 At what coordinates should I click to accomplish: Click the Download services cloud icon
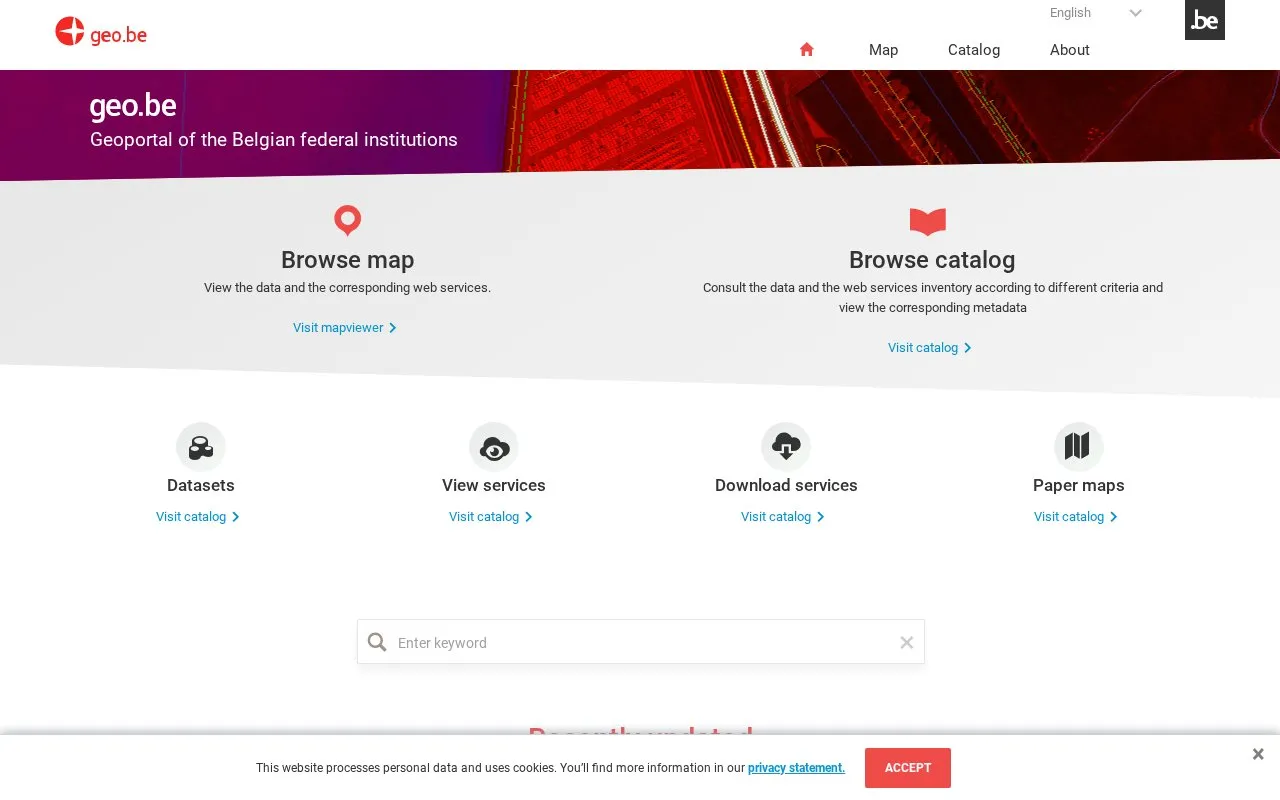(786, 447)
